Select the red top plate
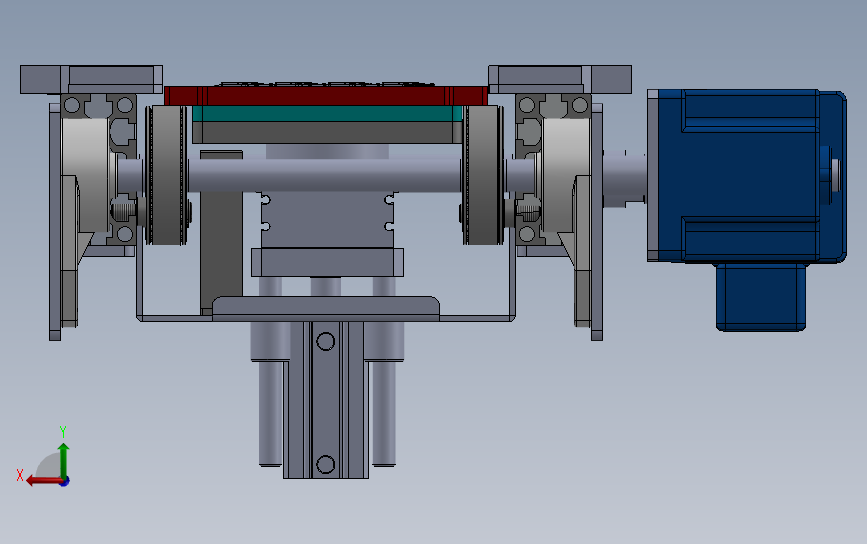The image size is (867, 544). click(x=326, y=96)
